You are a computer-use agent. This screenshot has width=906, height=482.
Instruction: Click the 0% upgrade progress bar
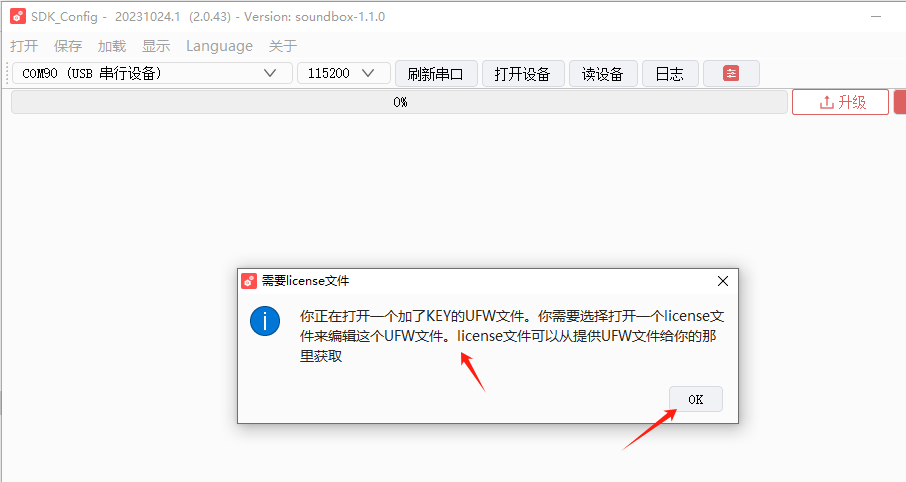pos(399,102)
